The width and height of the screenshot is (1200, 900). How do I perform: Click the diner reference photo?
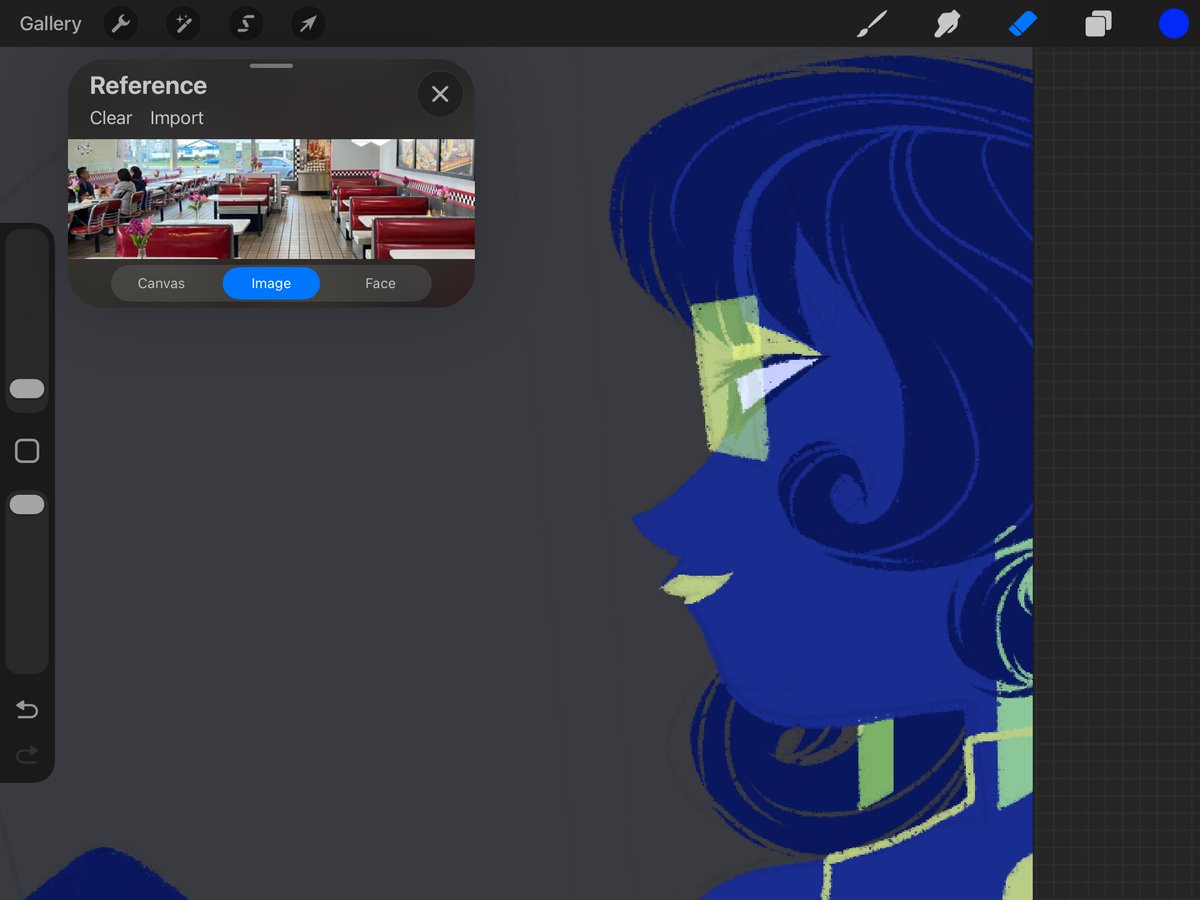tap(271, 199)
